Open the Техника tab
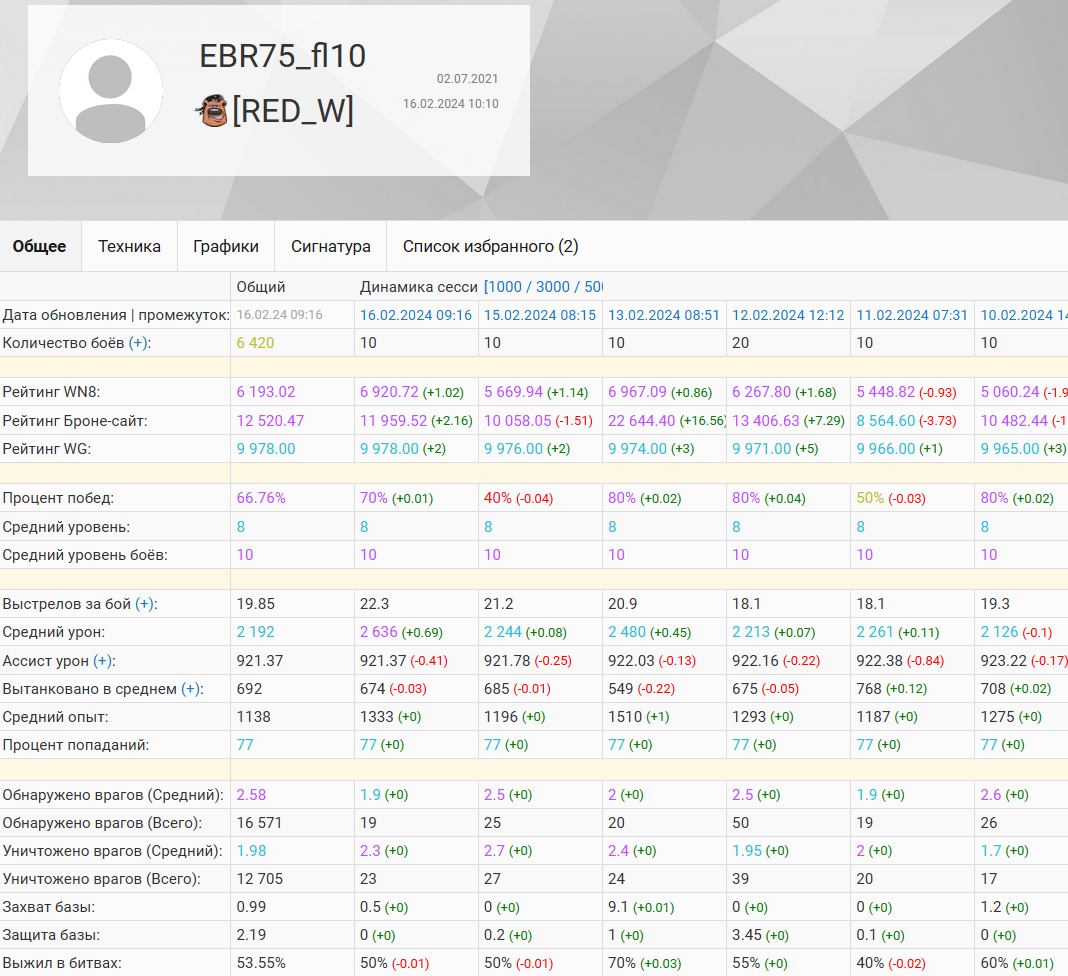Image resolution: width=1068 pixels, height=976 pixels. (129, 246)
